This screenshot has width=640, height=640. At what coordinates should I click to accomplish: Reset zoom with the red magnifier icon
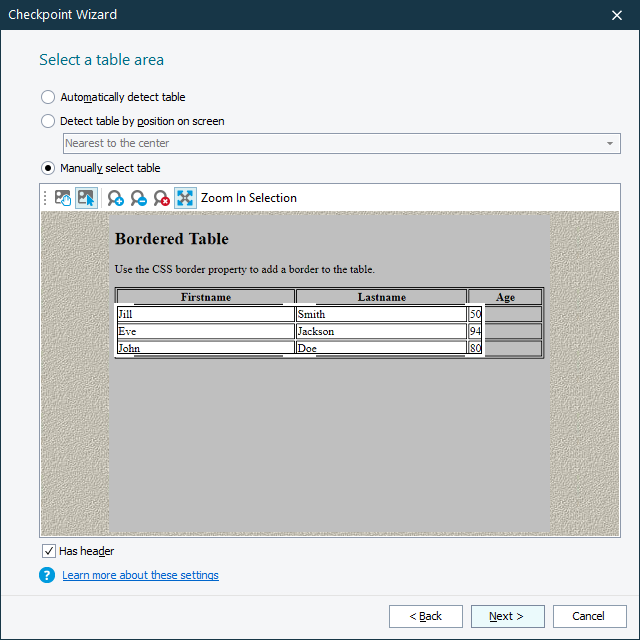162,198
